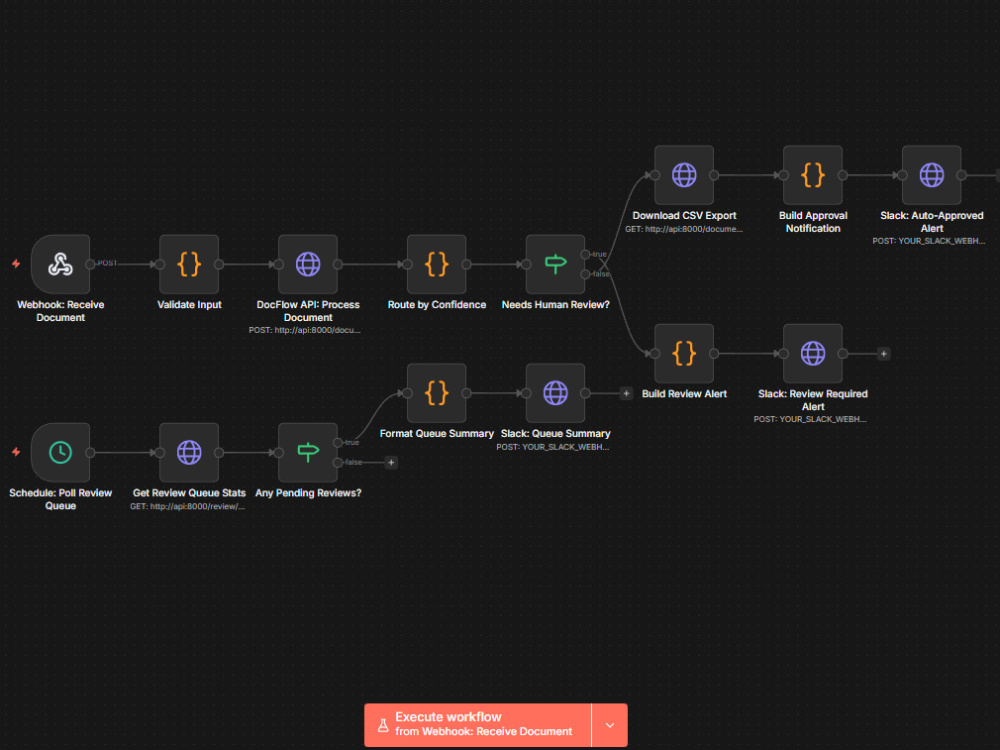Screen dimensions: 1000x750
Task: Click the Route by Confidence label
Action: pos(437,305)
